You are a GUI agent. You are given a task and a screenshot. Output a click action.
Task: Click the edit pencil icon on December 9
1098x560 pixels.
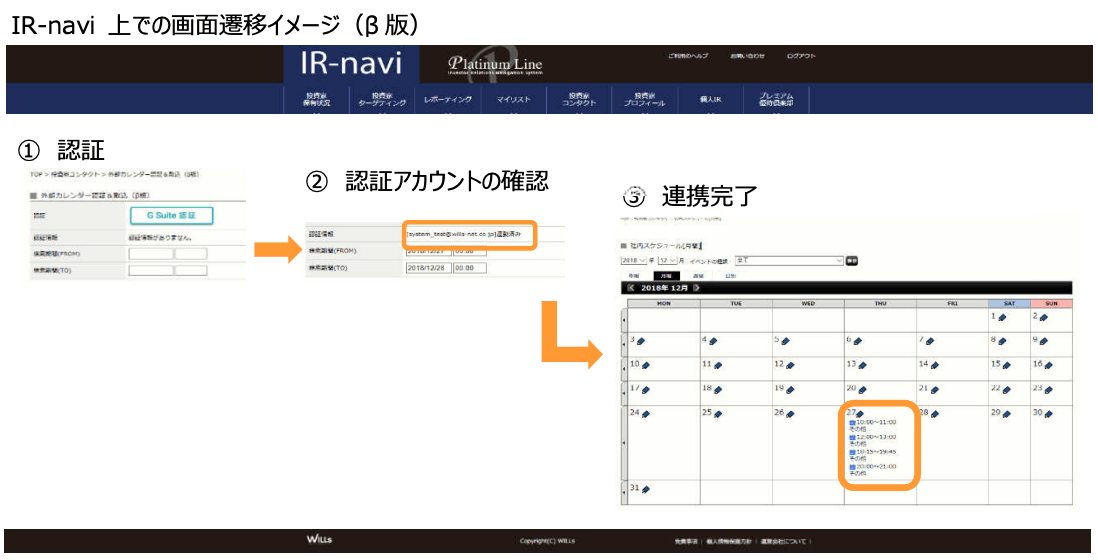click(1045, 342)
